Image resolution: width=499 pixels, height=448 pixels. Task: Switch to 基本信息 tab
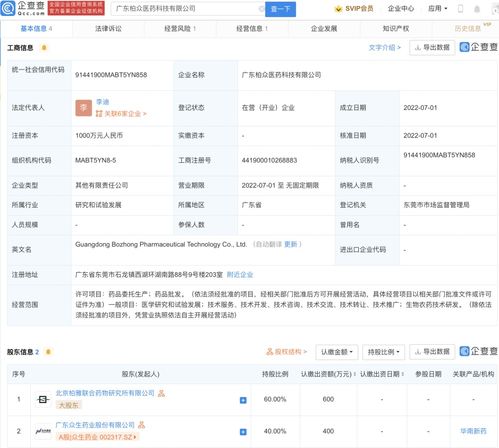[x=36, y=29]
